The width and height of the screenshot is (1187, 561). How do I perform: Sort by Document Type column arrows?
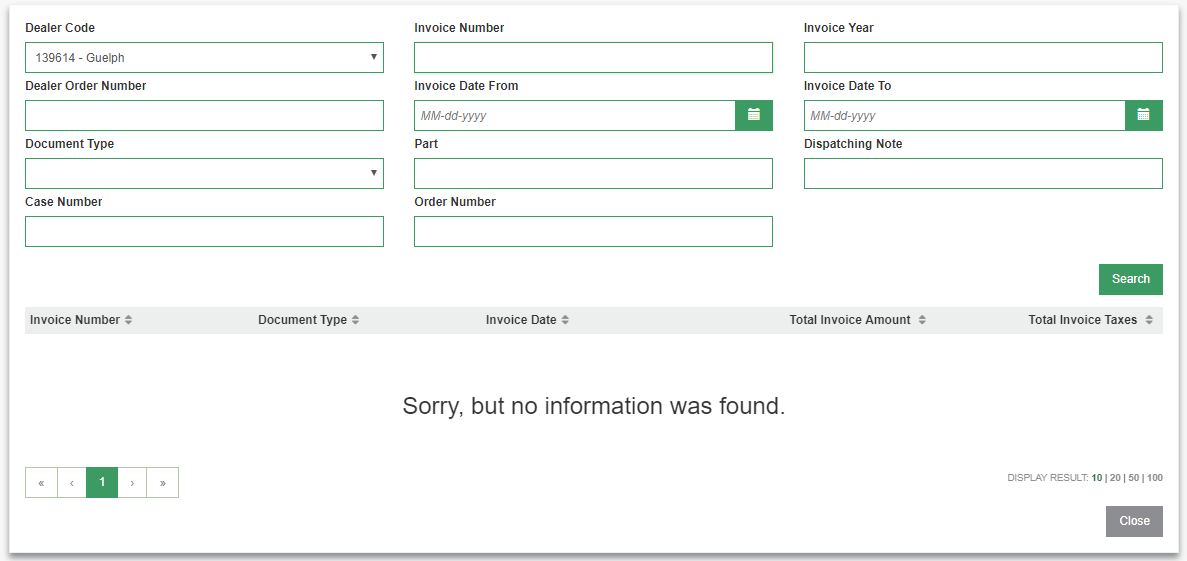pyautogui.click(x=355, y=320)
